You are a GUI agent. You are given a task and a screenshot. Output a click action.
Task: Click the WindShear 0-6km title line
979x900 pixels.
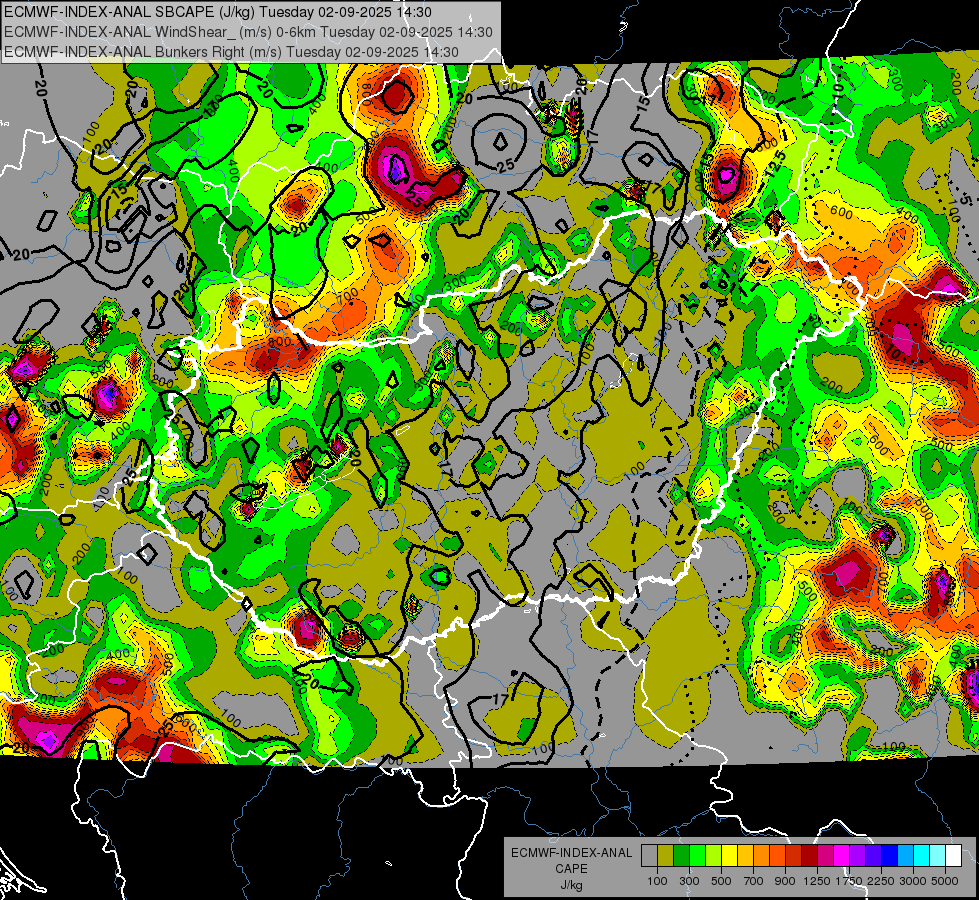248,32
